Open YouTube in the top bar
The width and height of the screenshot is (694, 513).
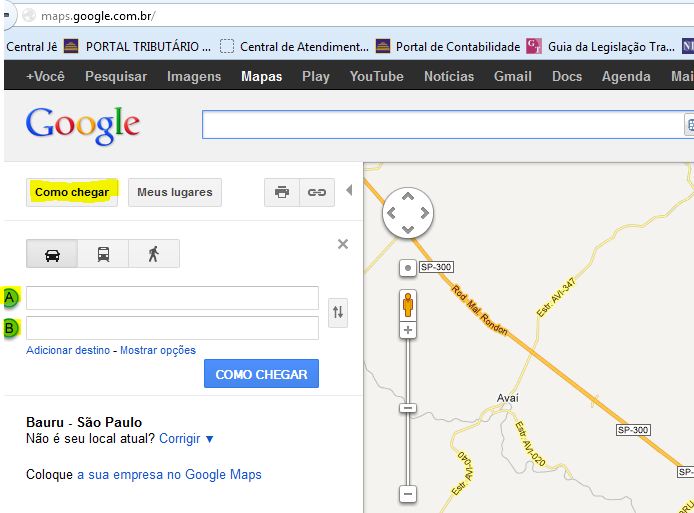pos(377,76)
